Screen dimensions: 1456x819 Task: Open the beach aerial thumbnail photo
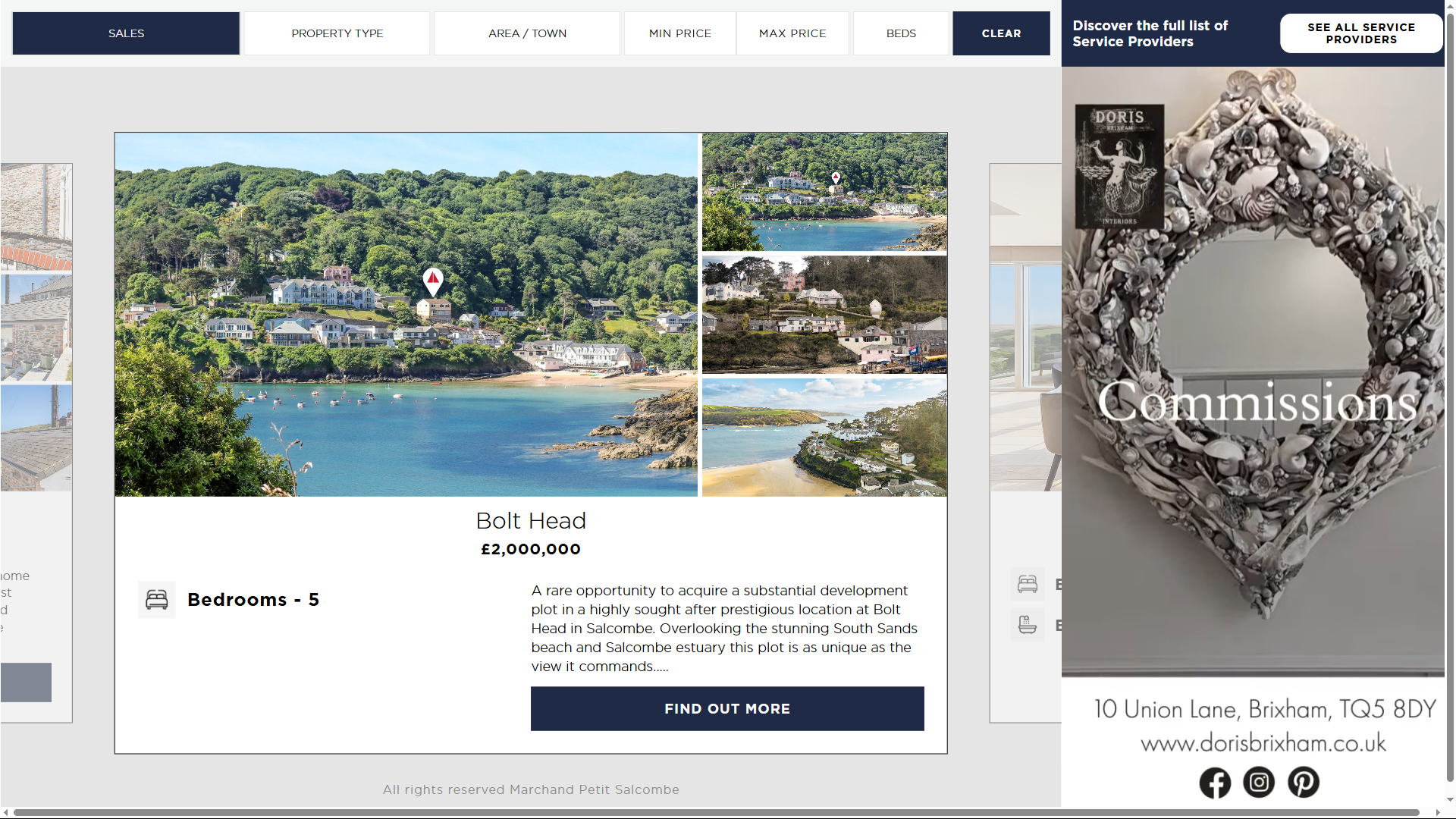click(x=824, y=438)
